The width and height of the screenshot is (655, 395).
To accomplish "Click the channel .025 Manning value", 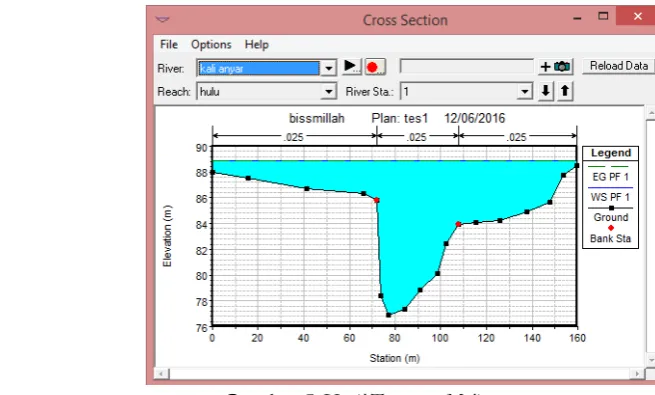I will pos(416,137).
